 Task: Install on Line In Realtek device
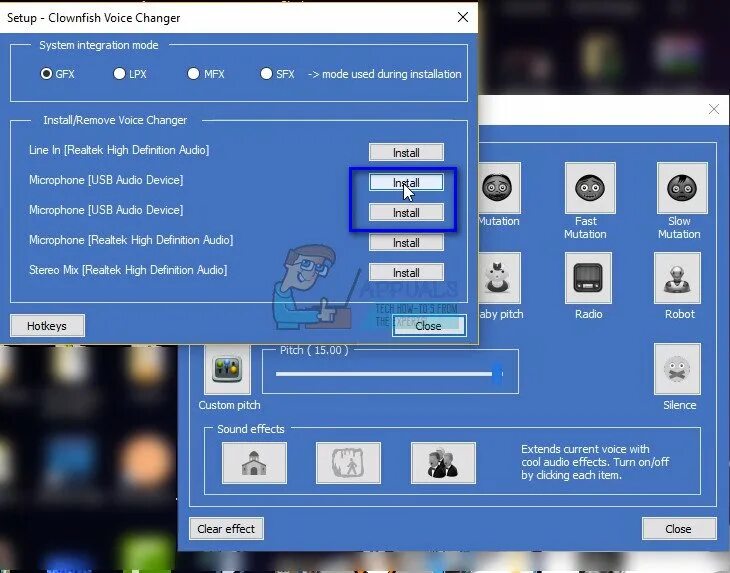(406, 153)
